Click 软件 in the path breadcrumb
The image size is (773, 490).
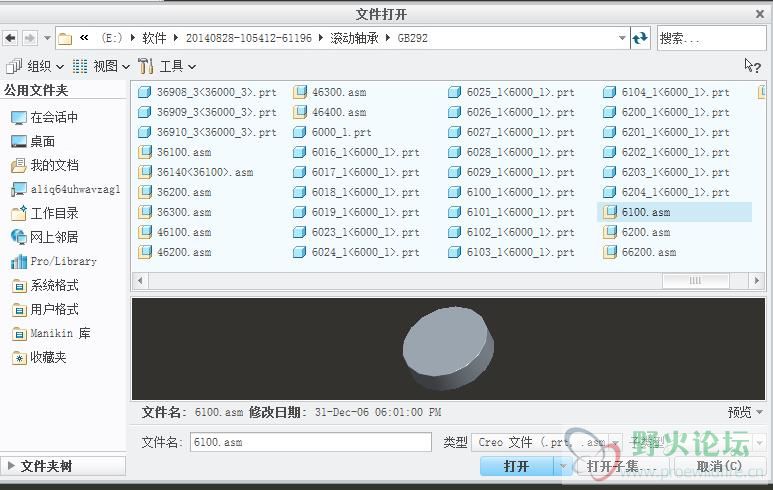coord(154,38)
